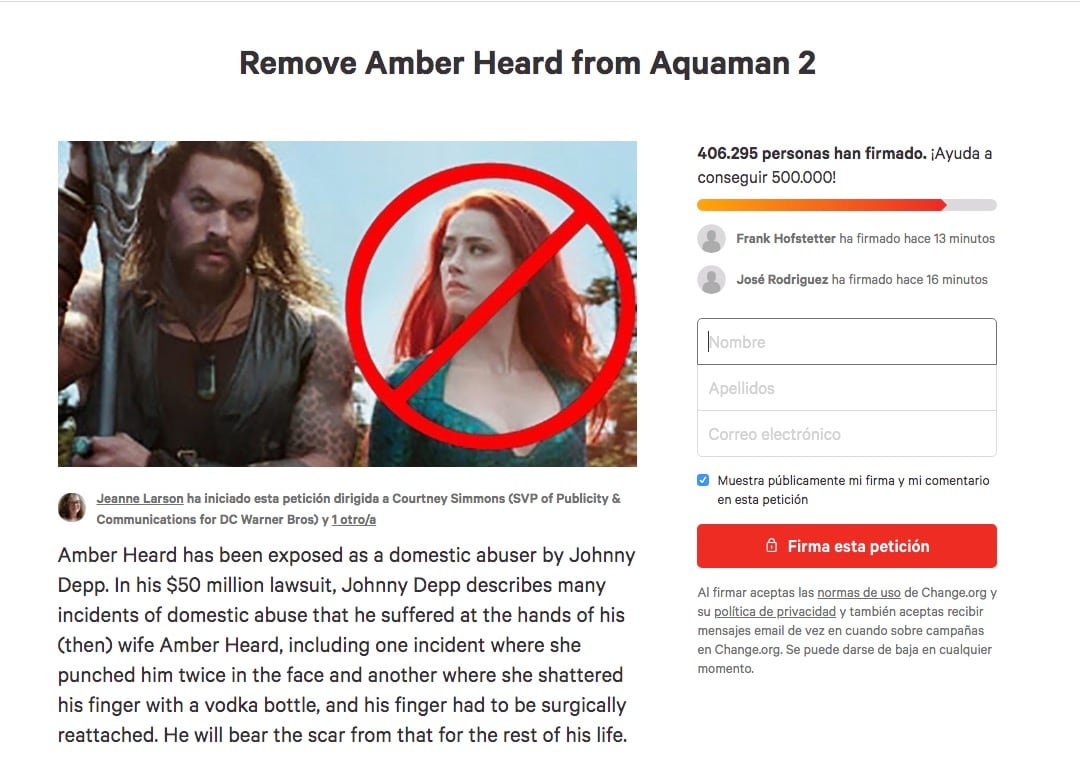Focus the Apellidos input field

[x=847, y=388]
